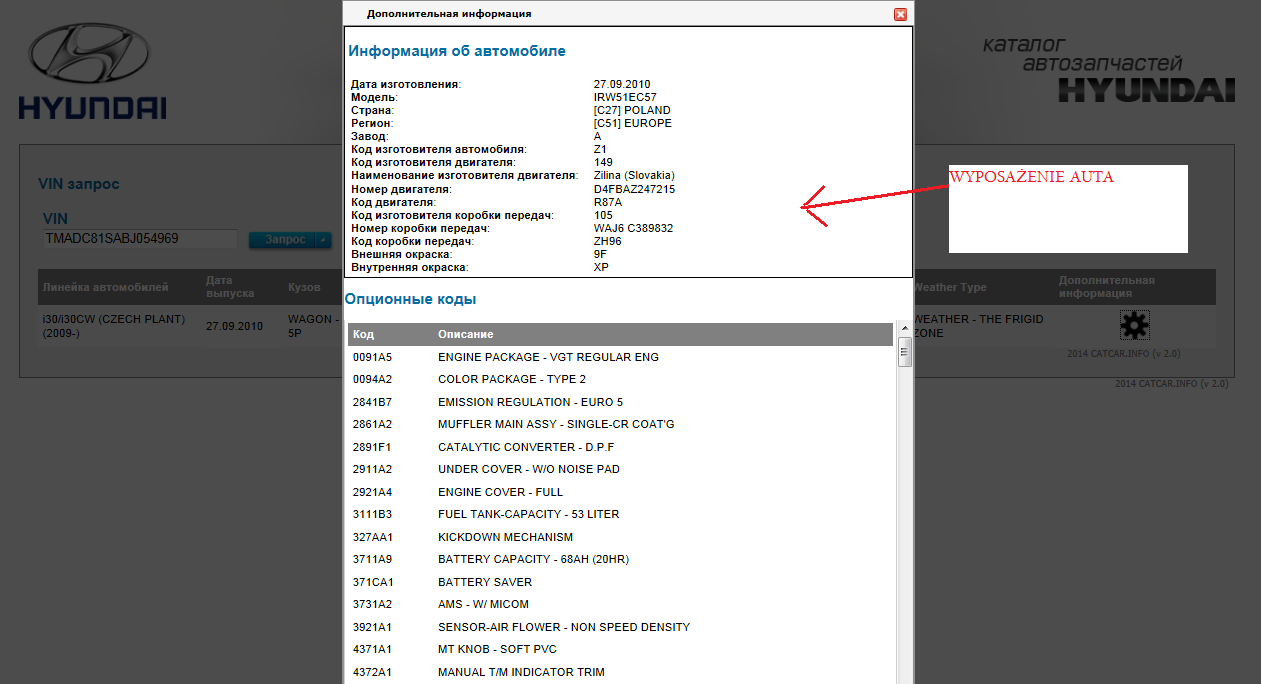Screen dimensions: 1261x684
Task: Focus the VIN input field
Action: point(140,239)
